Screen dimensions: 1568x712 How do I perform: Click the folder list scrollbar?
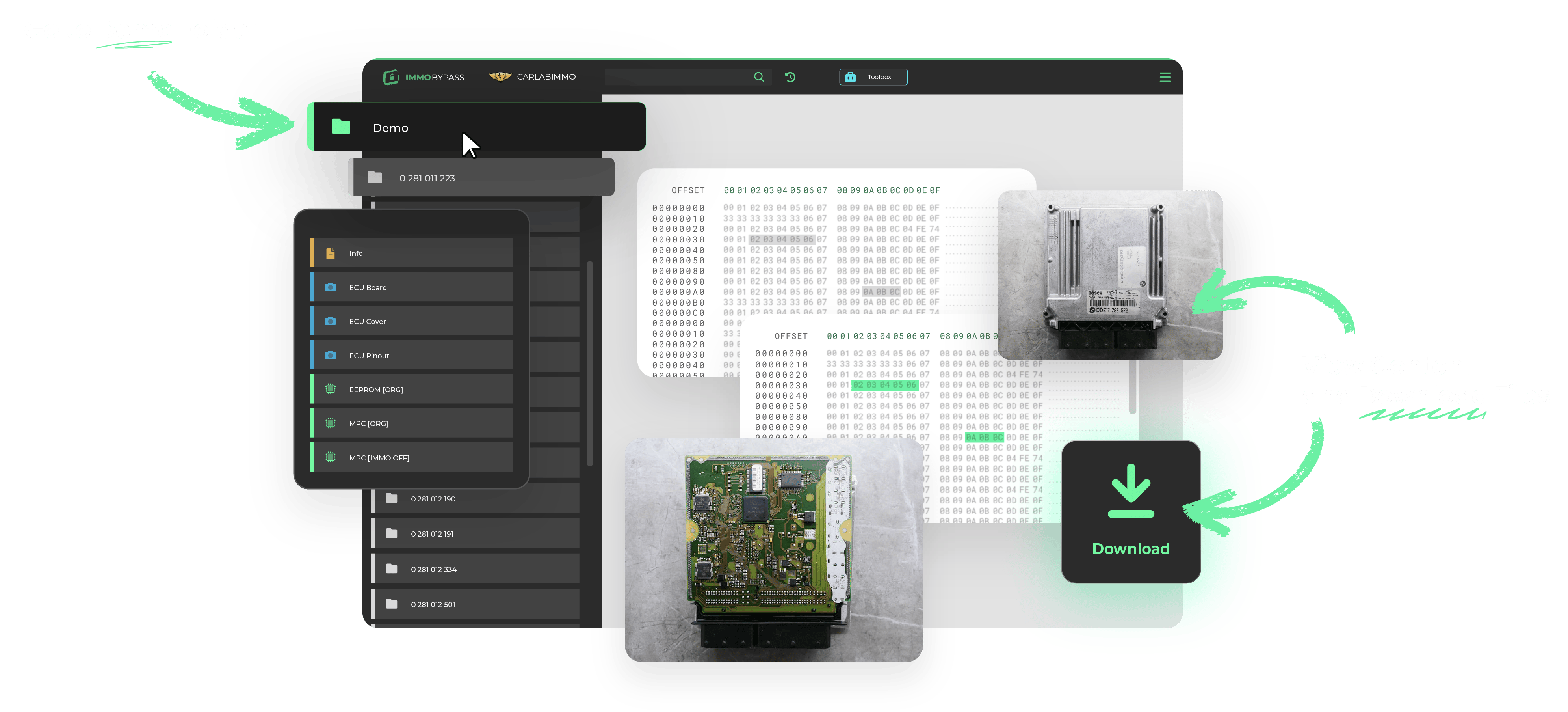click(589, 363)
